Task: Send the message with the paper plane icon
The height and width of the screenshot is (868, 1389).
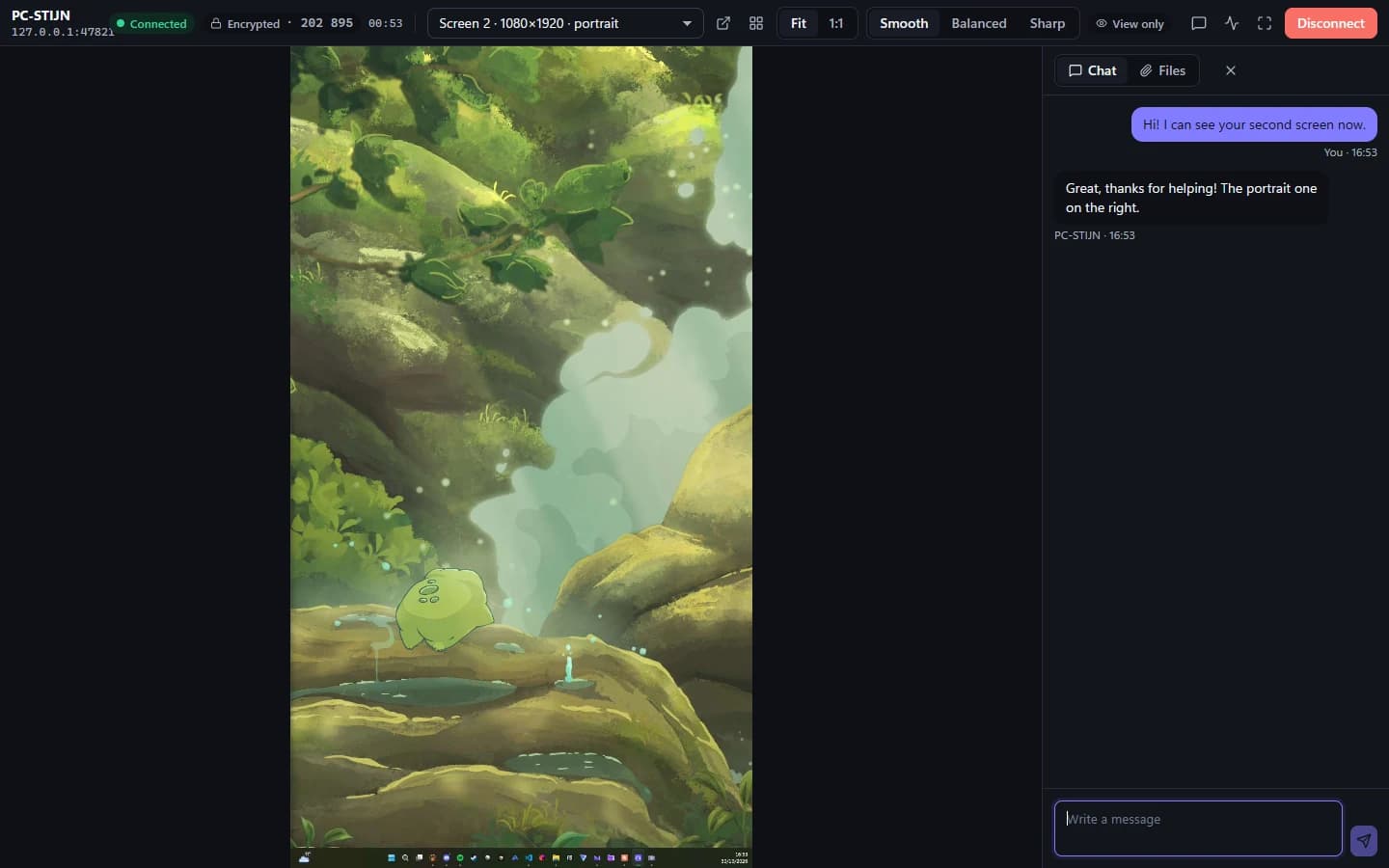Action: tap(1364, 840)
